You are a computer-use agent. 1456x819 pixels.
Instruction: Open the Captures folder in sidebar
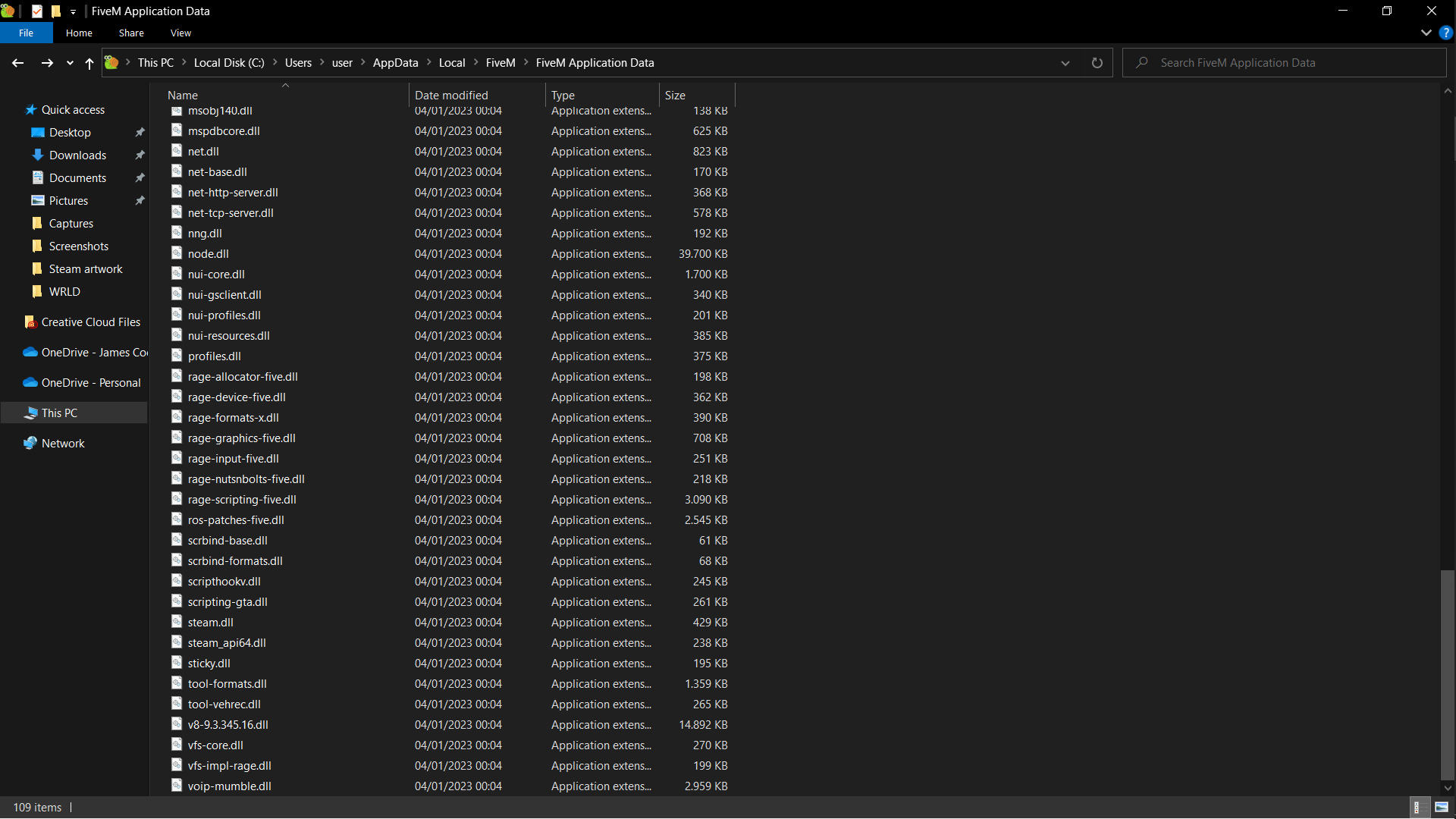pos(71,224)
